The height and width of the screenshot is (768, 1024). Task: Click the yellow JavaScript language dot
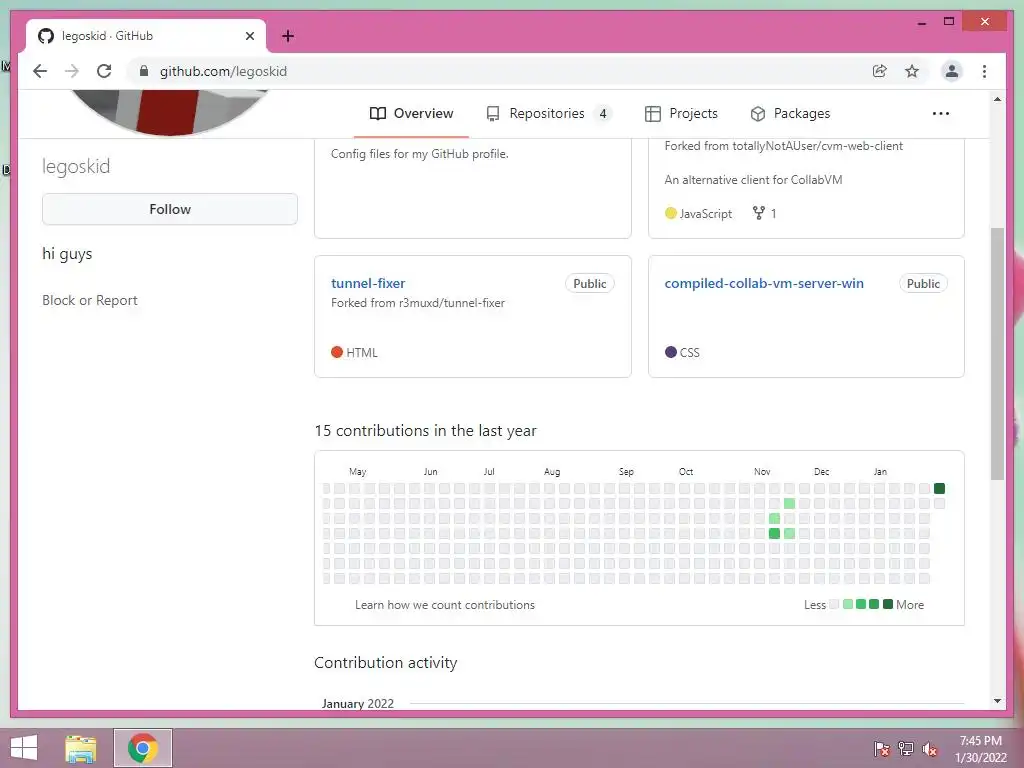671,213
